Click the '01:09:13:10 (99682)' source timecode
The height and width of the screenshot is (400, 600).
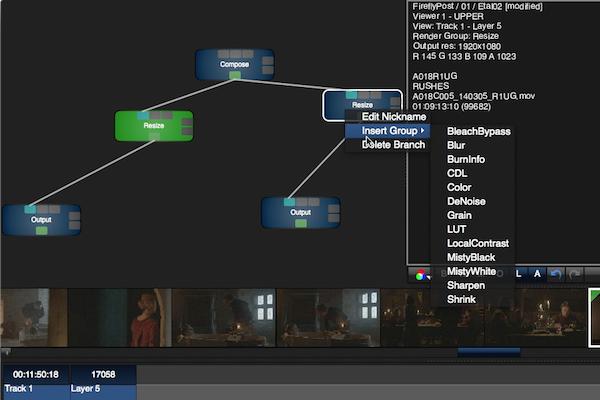coord(452,106)
